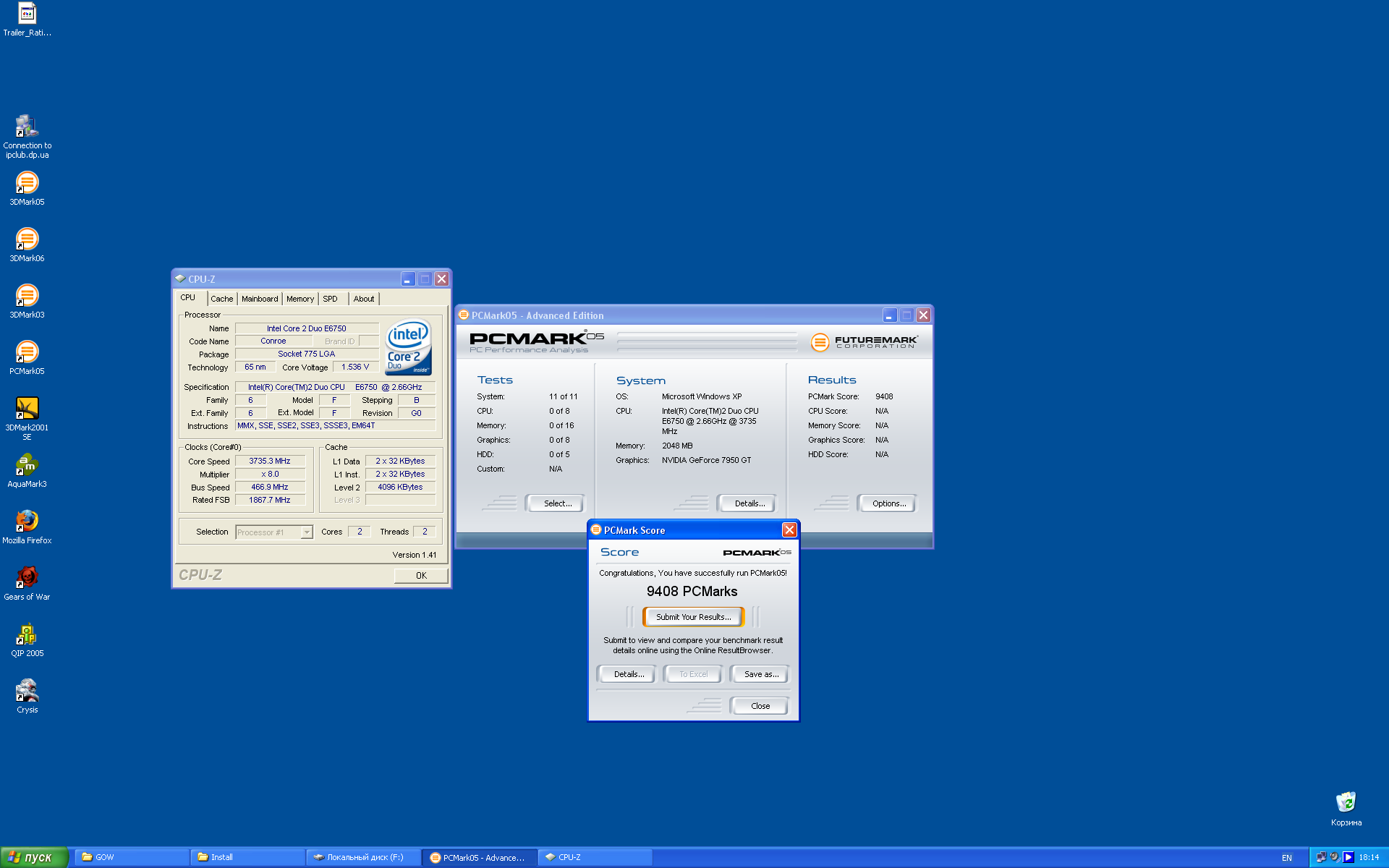Click the Rated FSB 1867.7 MHz value
This screenshot has height=868, width=1389.
pyautogui.click(x=270, y=500)
